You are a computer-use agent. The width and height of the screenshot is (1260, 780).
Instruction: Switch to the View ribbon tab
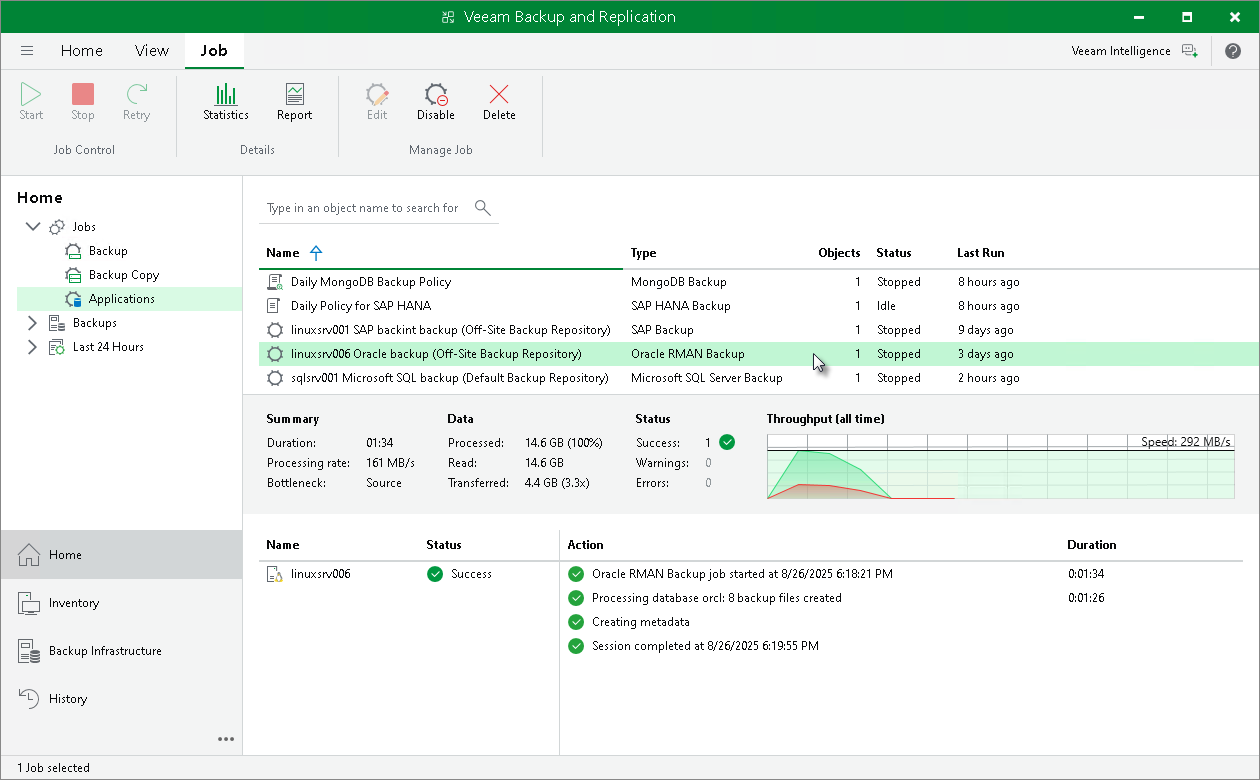click(x=152, y=51)
